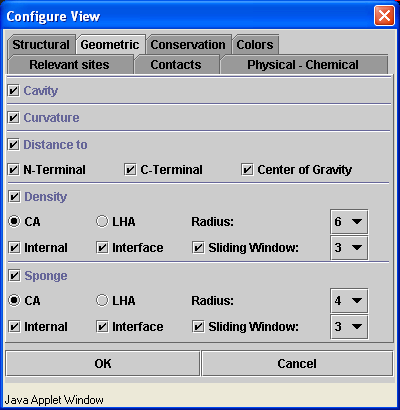Expand the Sponge Radius dropdown showing 4
This screenshot has width=400, height=410.
point(349,301)
